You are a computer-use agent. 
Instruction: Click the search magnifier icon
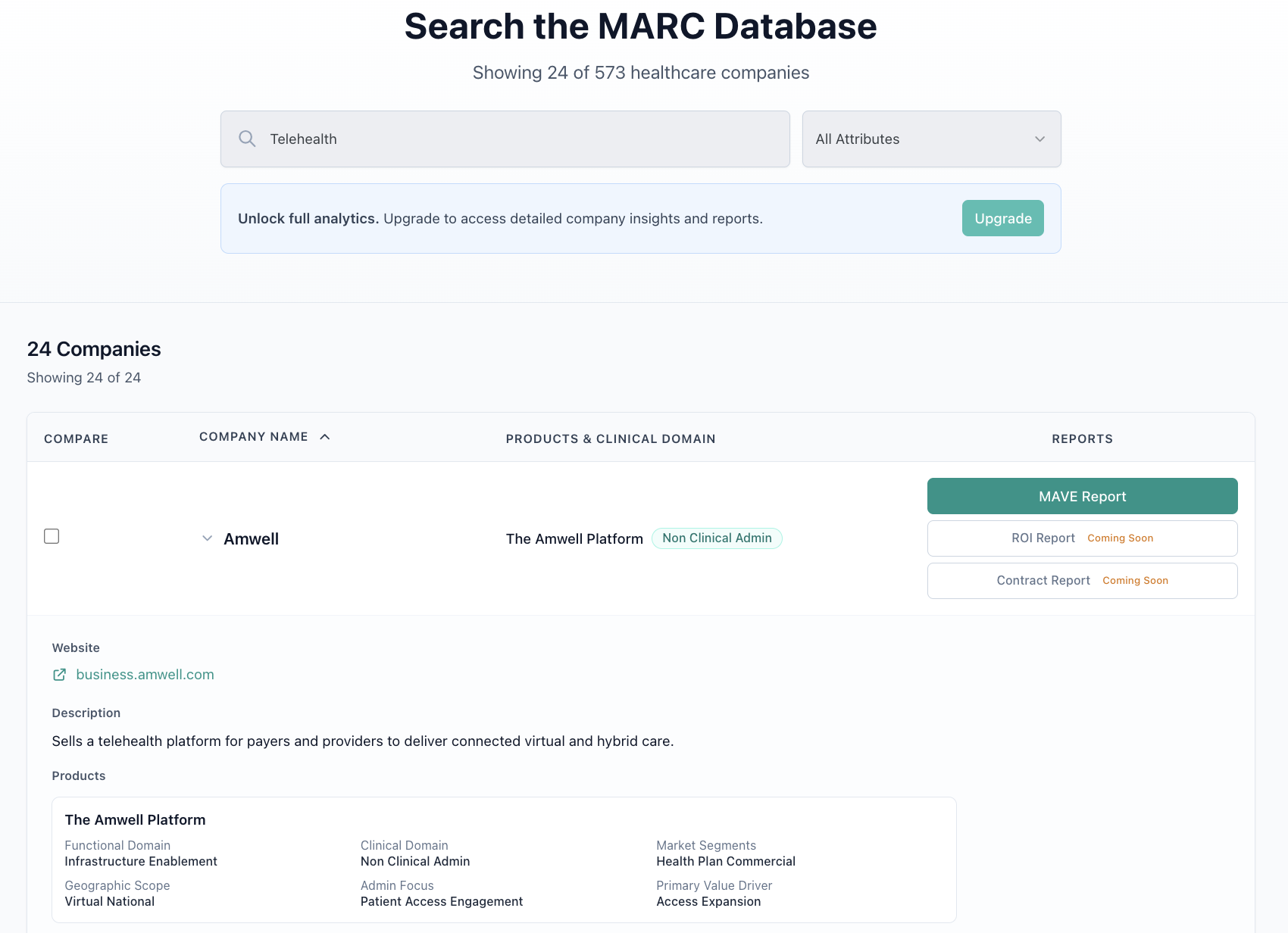tap(247, 139)
